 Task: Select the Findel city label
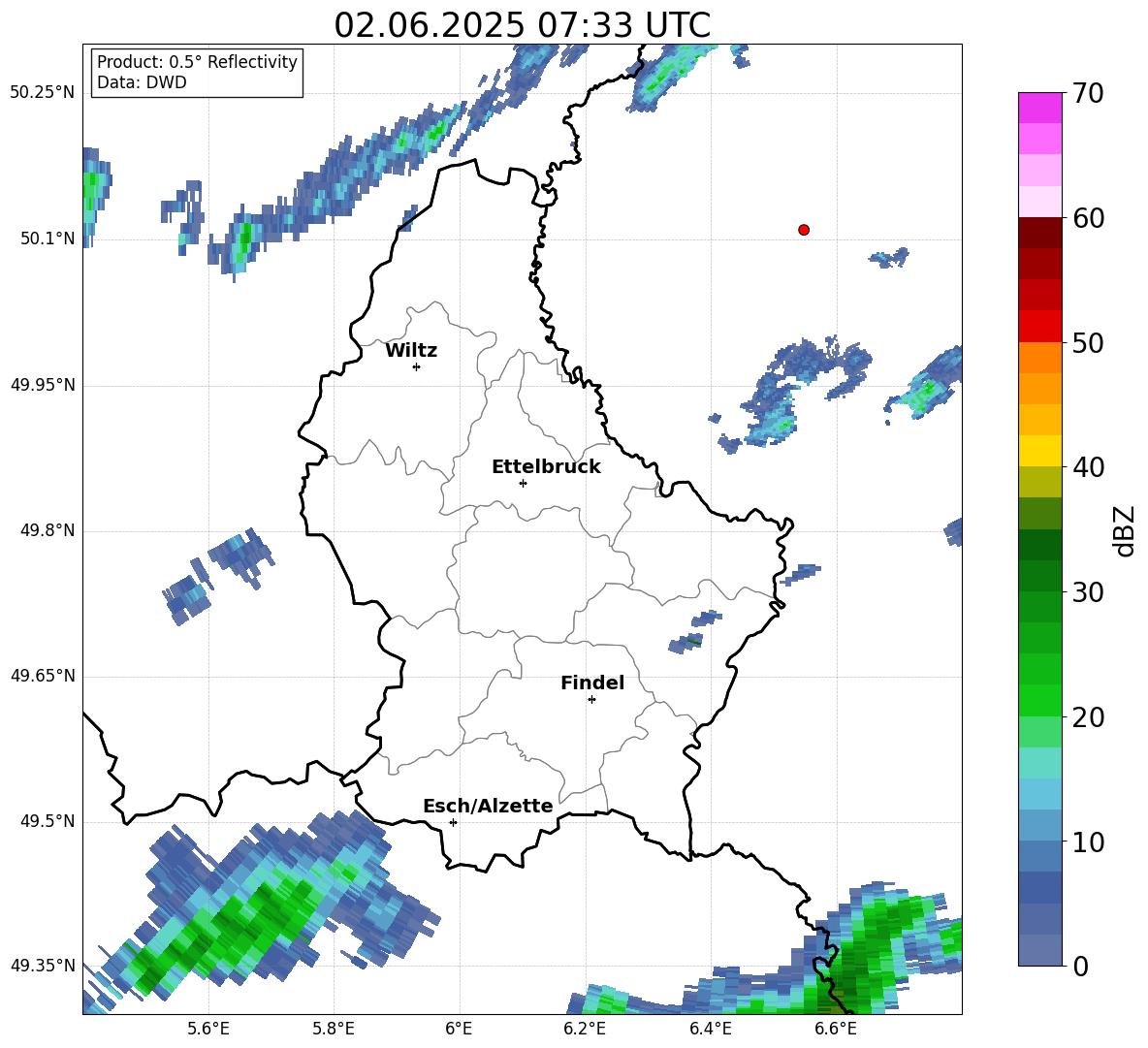coord(592,683)
